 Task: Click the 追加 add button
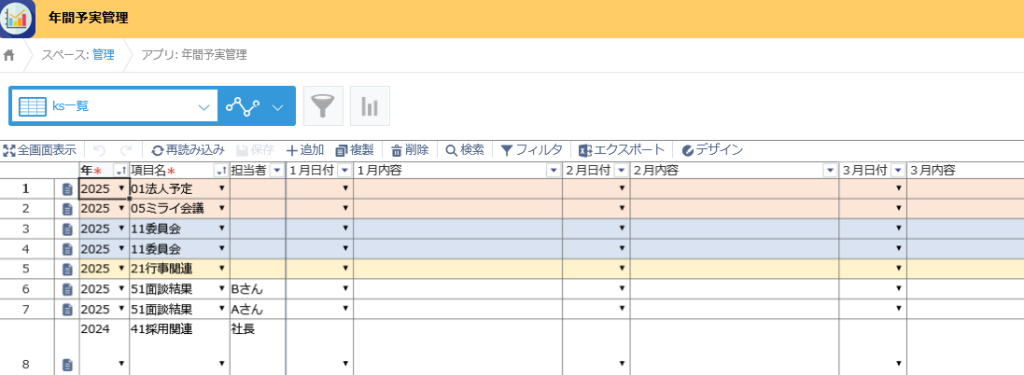(x=305, y=150)
